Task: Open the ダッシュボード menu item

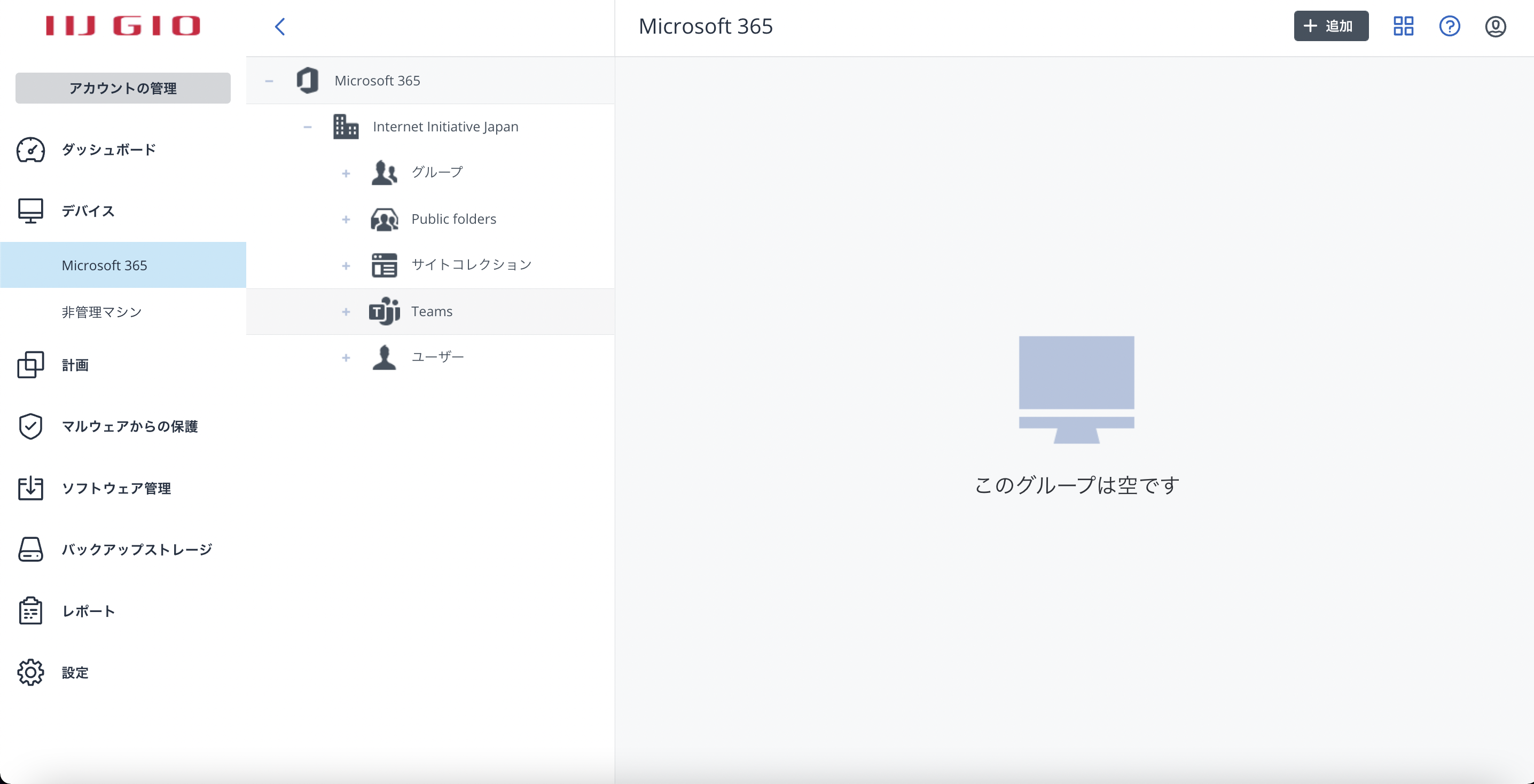Action: click(x=109, y=150)
